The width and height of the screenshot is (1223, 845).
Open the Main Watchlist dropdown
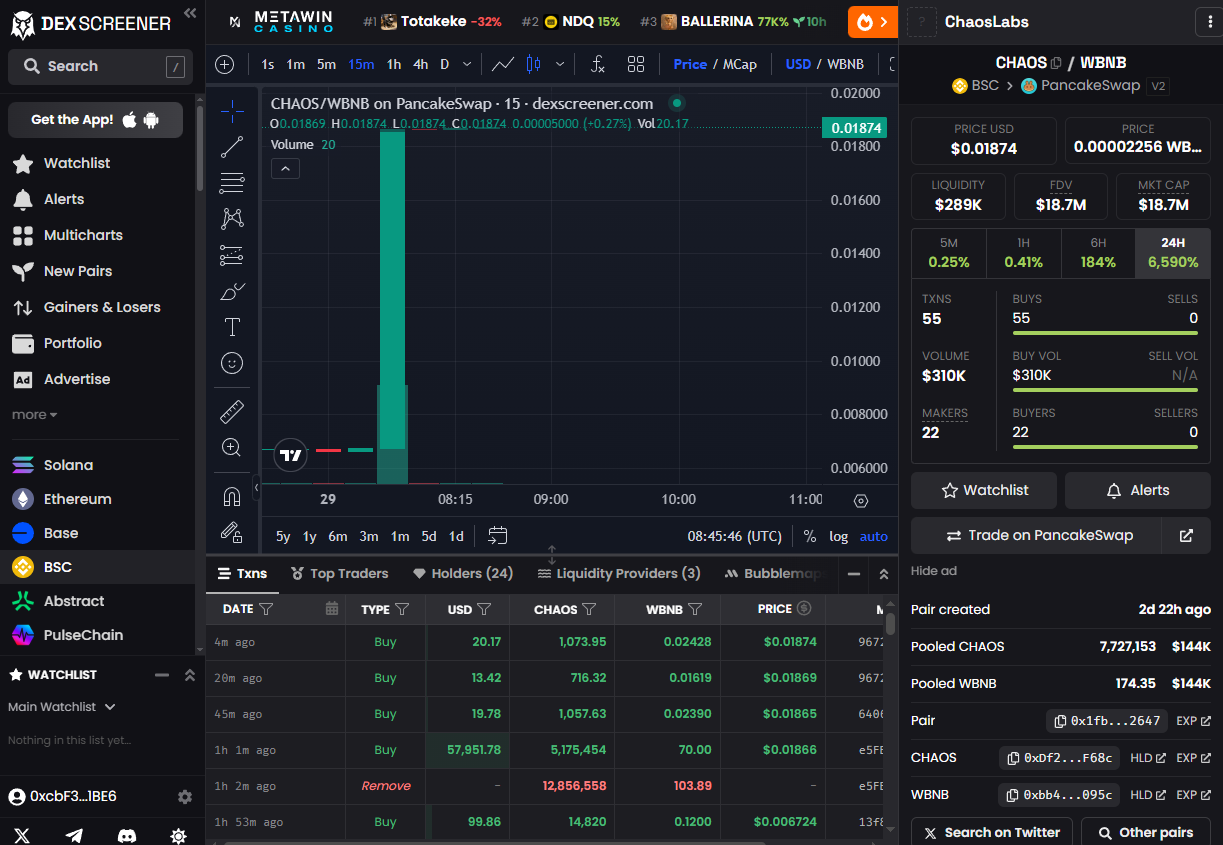coord(62,707)
